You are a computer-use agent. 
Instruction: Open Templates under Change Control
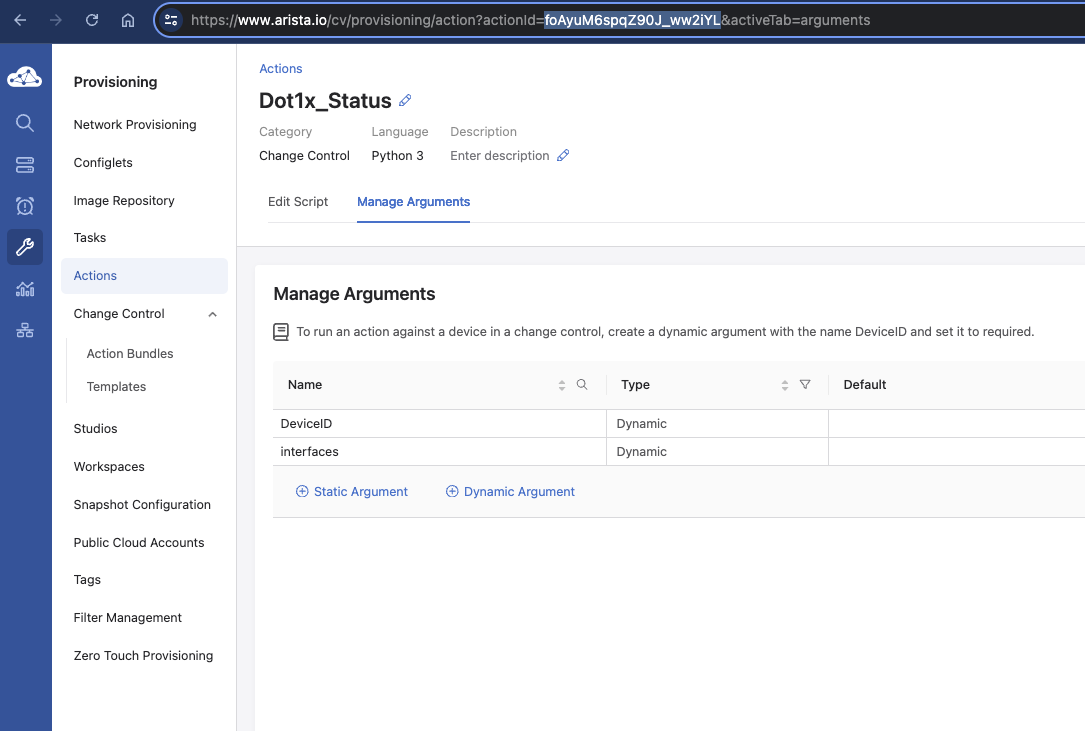116,387
